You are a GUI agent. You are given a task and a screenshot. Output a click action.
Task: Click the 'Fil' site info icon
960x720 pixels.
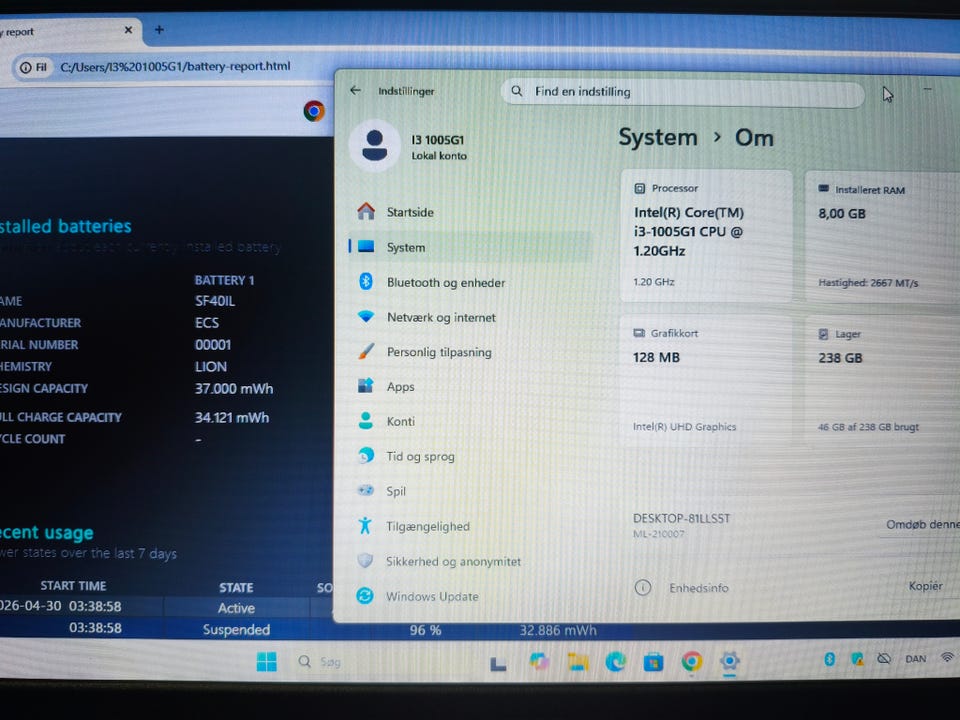pyautogui.click(x=33, y=67)
